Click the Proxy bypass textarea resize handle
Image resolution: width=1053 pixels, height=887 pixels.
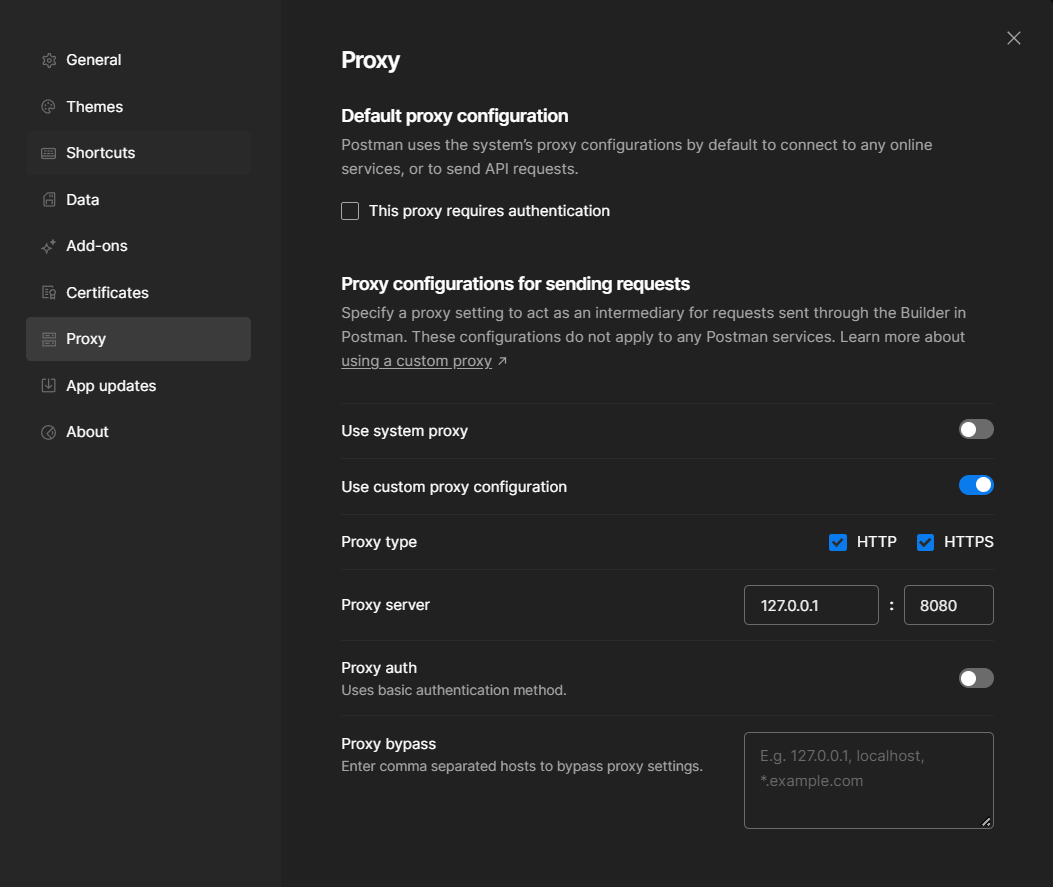tap(986, 822)
